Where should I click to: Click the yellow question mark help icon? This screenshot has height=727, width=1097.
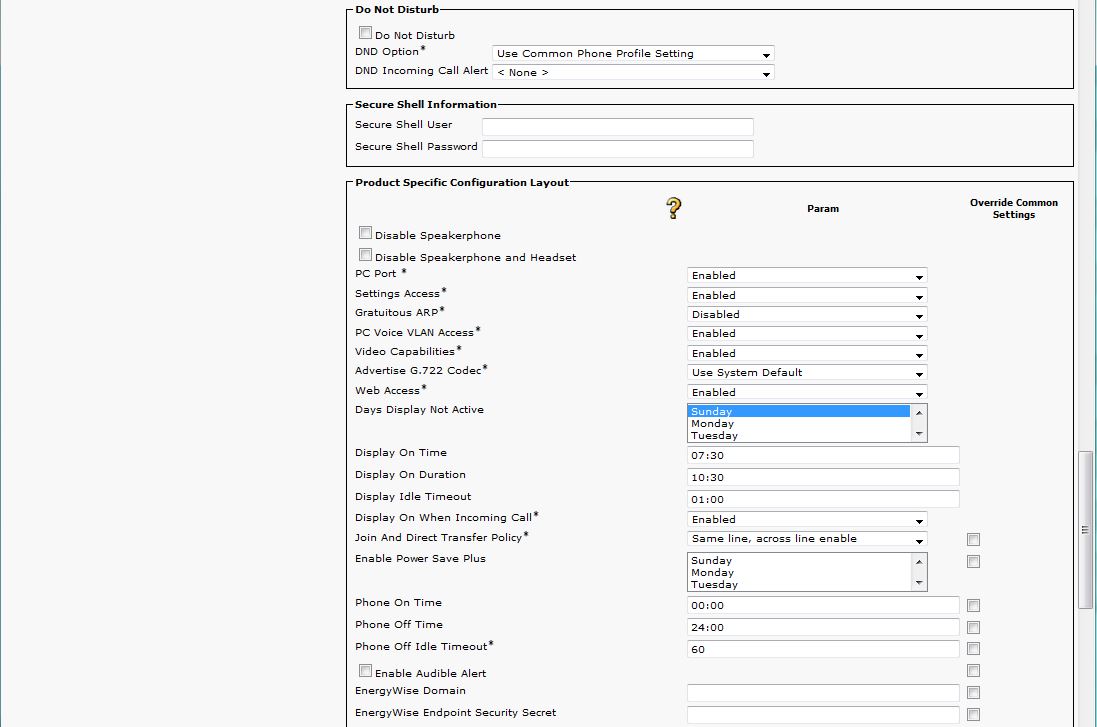(673, 207)
